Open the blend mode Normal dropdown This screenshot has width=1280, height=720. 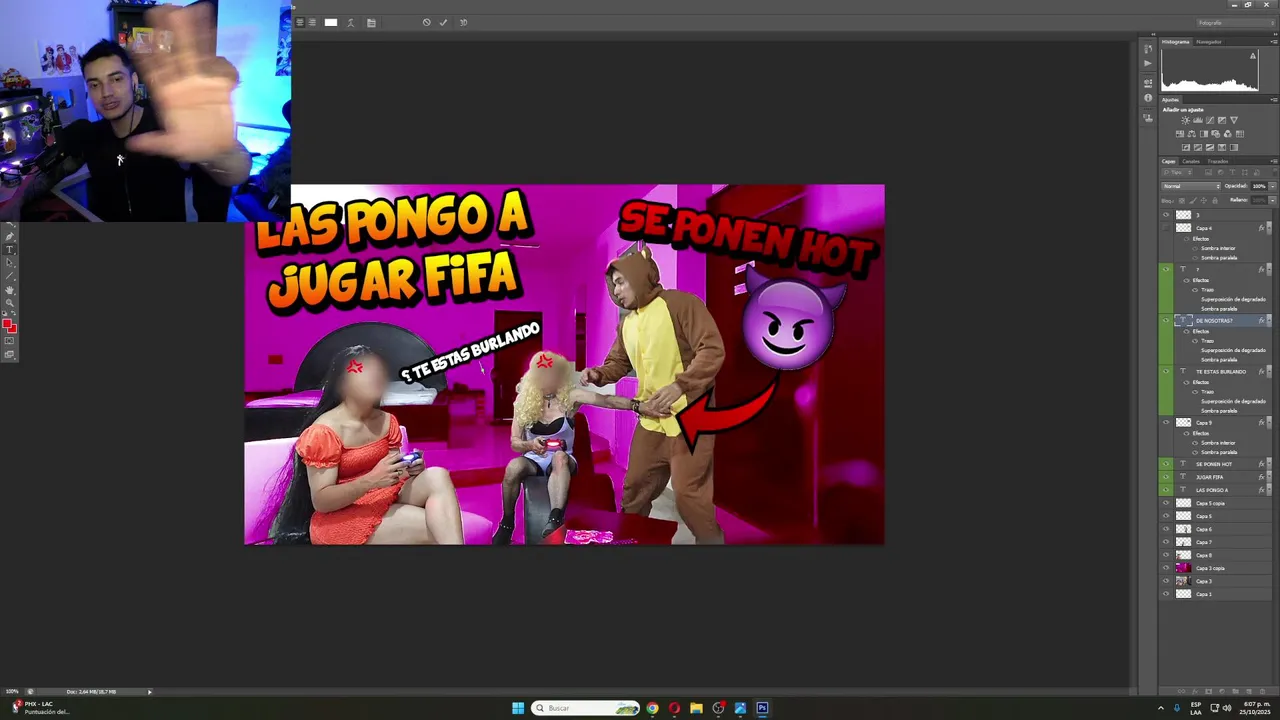point(1191,186)
